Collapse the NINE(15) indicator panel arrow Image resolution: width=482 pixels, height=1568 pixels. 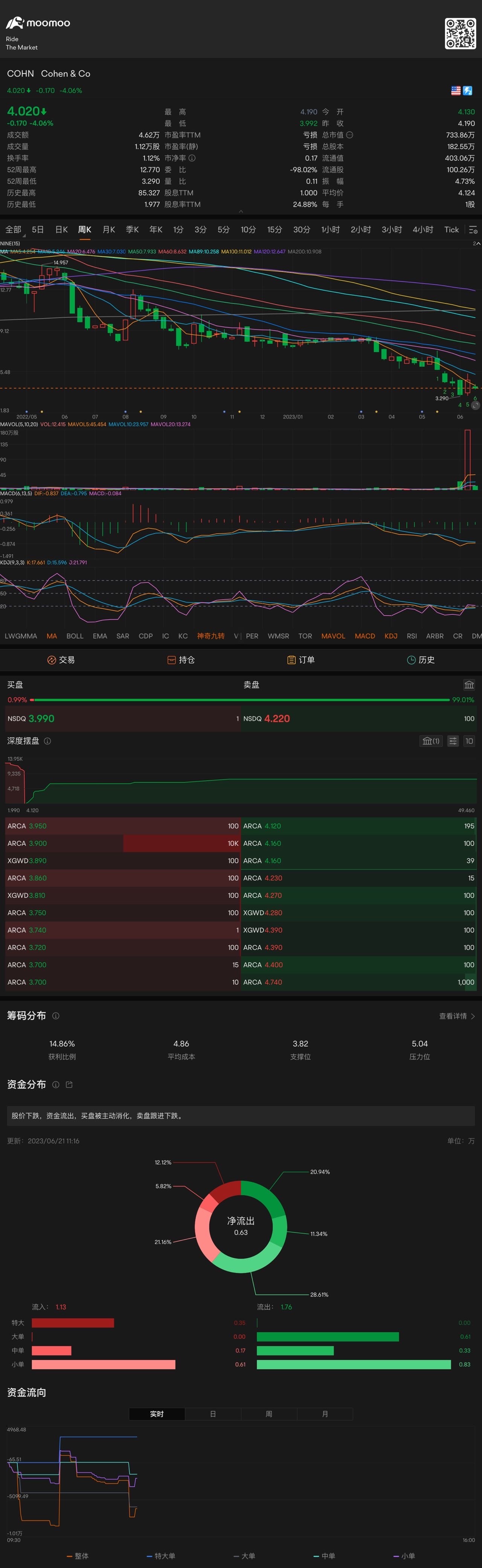pos(478,243)
